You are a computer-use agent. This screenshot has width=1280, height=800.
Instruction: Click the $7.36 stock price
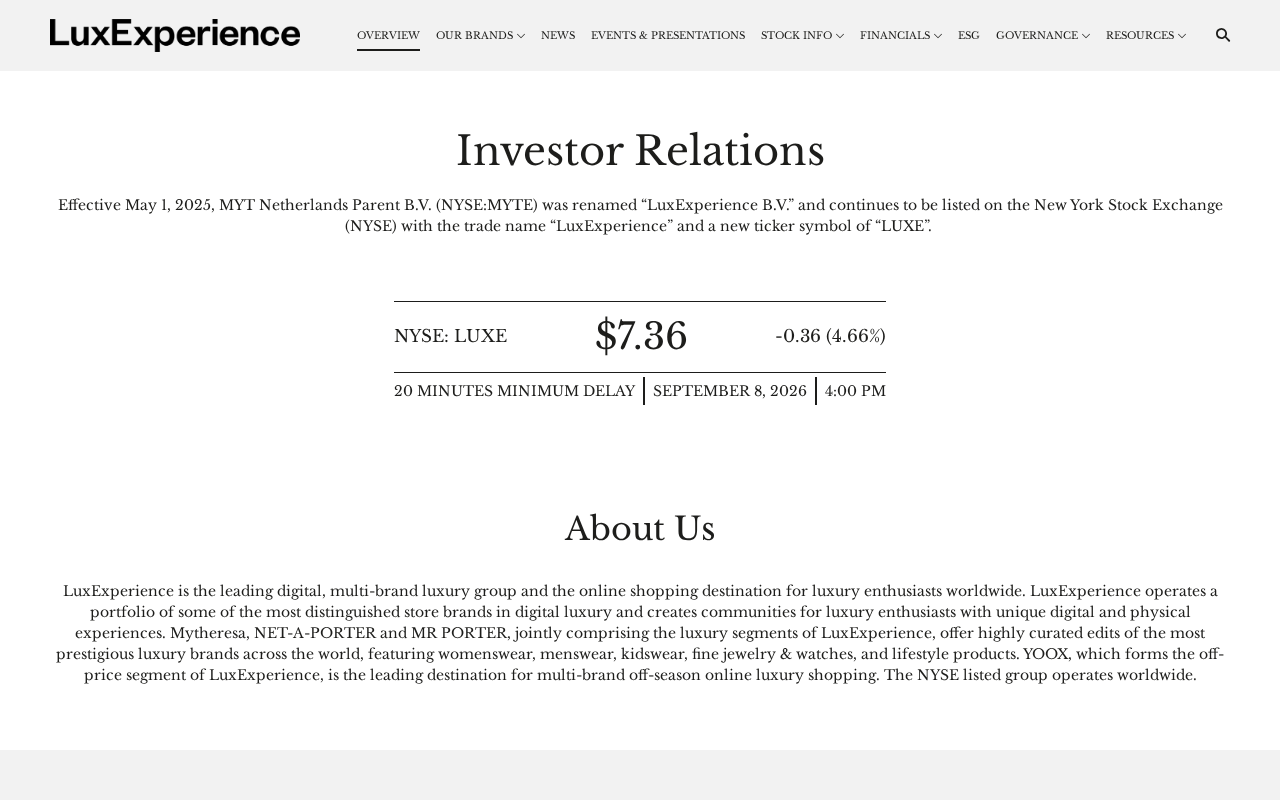641,336
